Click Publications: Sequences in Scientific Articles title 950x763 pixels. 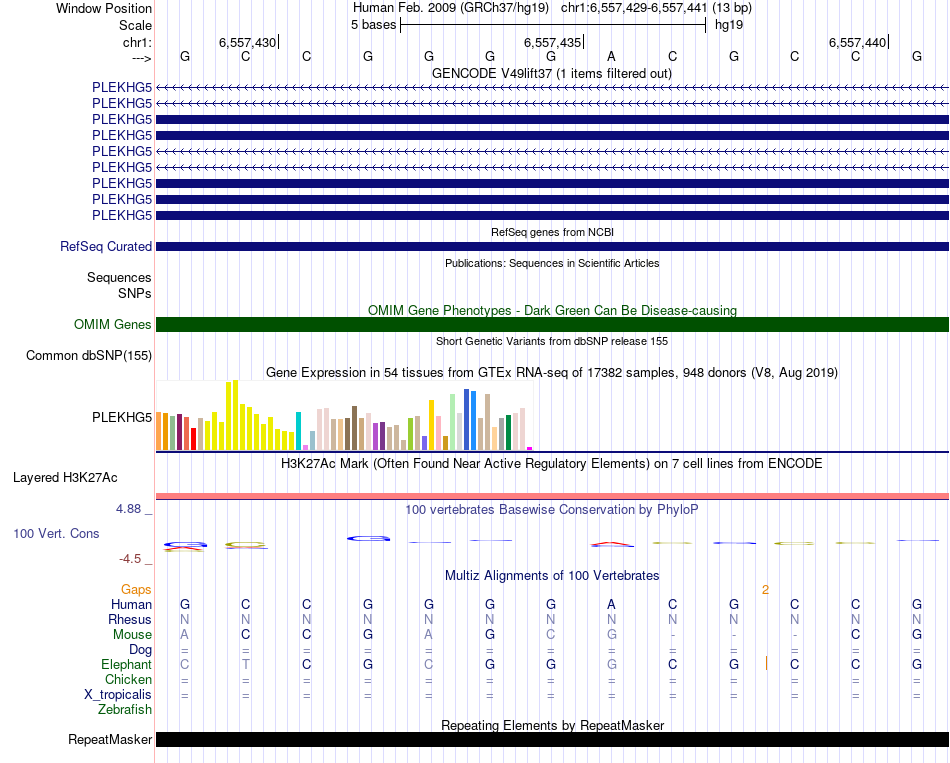coord(552,263)
